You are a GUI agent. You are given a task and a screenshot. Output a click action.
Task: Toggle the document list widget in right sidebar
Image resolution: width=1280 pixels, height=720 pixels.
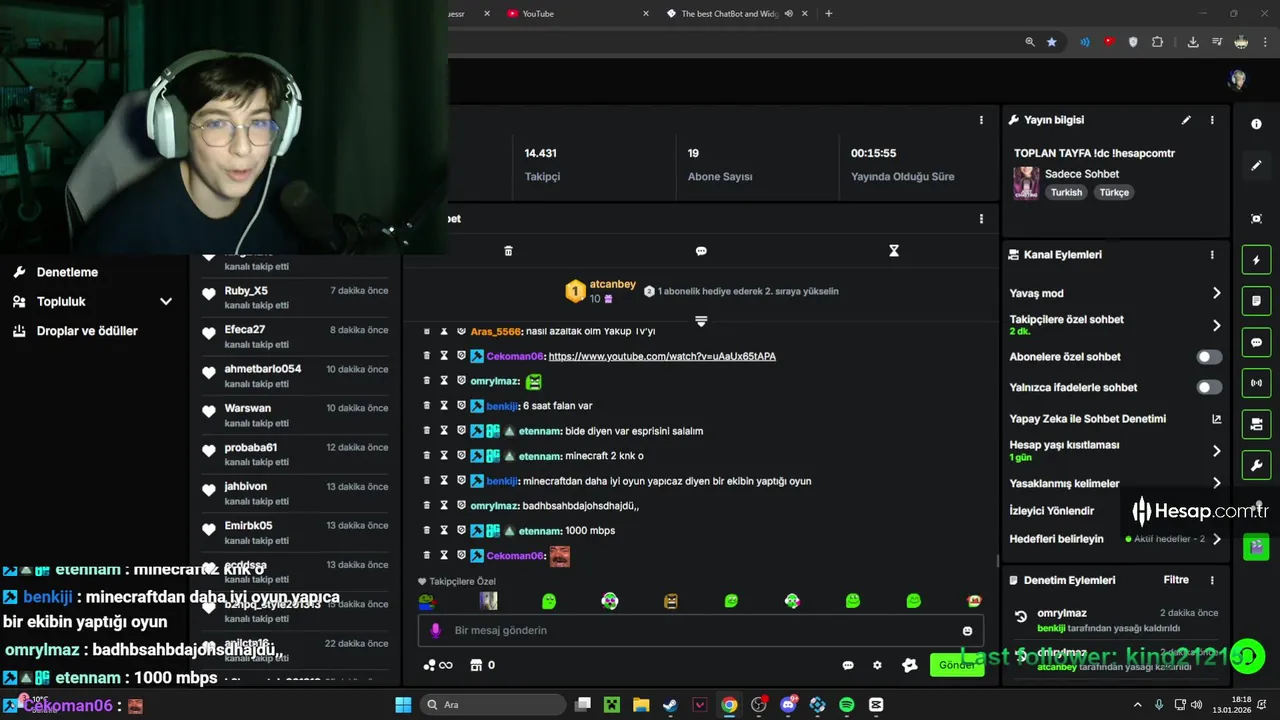[x=1257, y=301]
